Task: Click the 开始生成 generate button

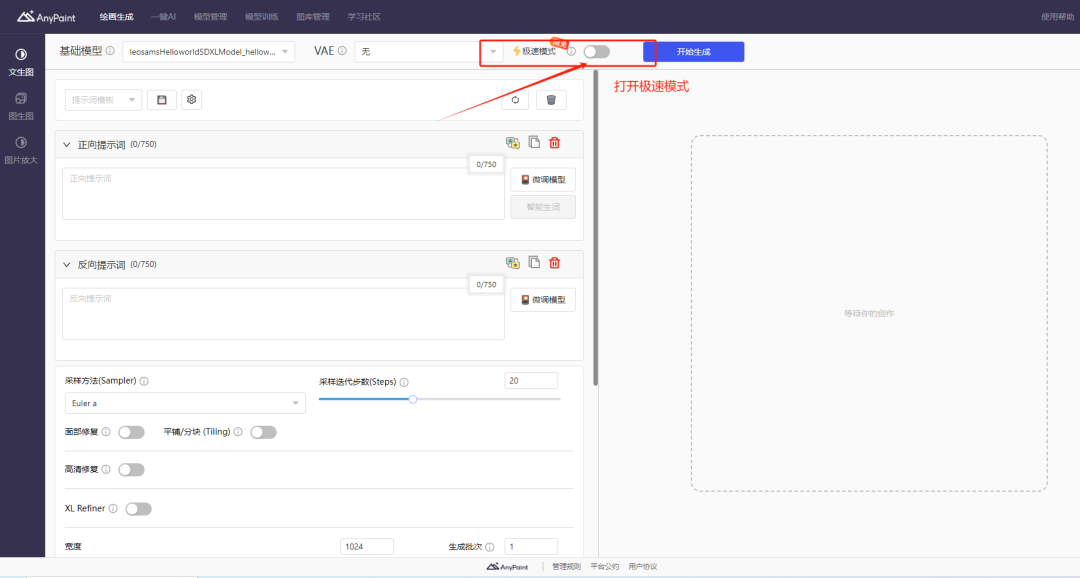Action: tap(694, 52)
